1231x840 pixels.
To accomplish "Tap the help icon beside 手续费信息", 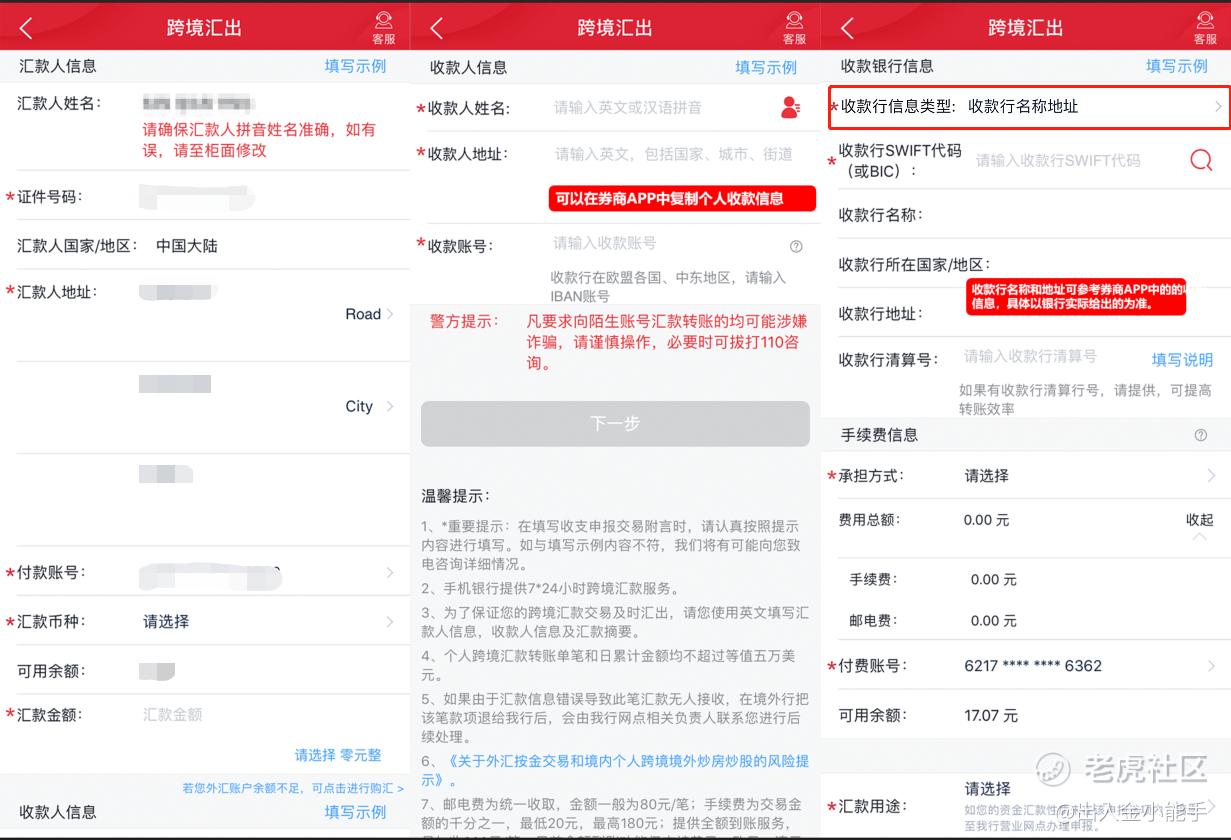I will pyautogui.click(x=1200, y=434).
